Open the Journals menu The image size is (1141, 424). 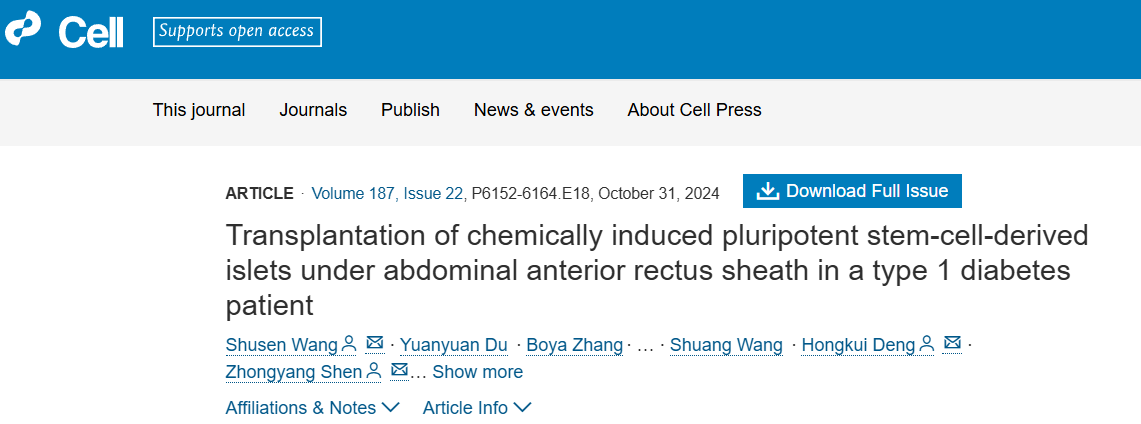313,110
